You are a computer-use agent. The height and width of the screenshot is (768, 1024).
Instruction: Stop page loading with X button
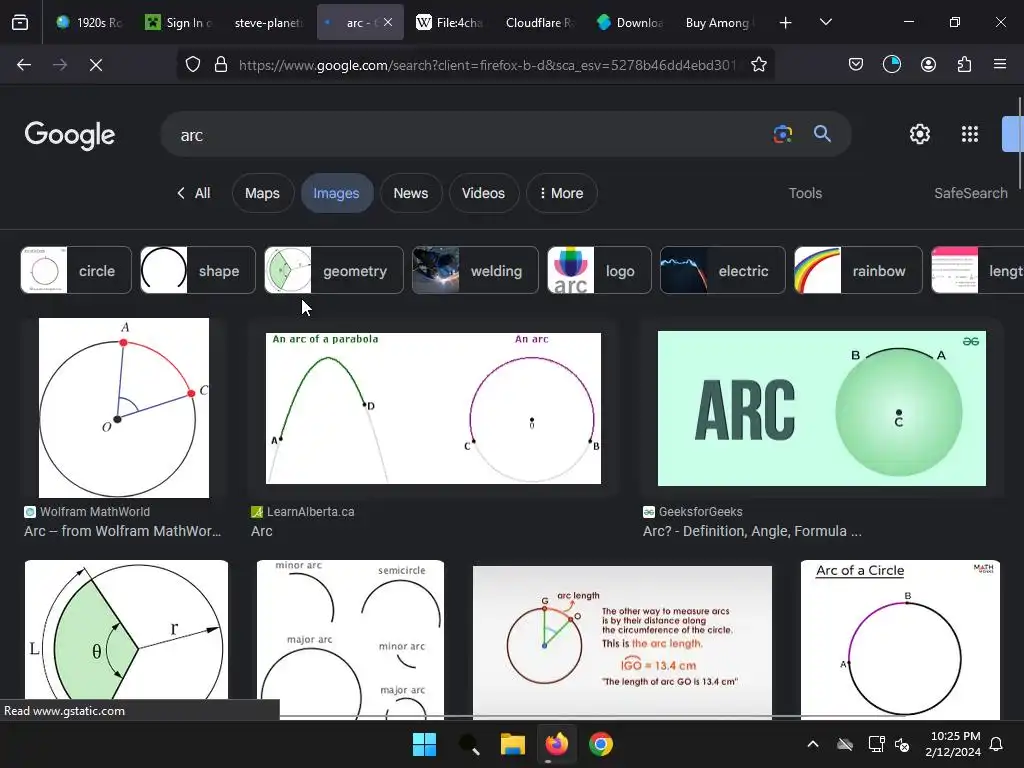coord(96,65)
